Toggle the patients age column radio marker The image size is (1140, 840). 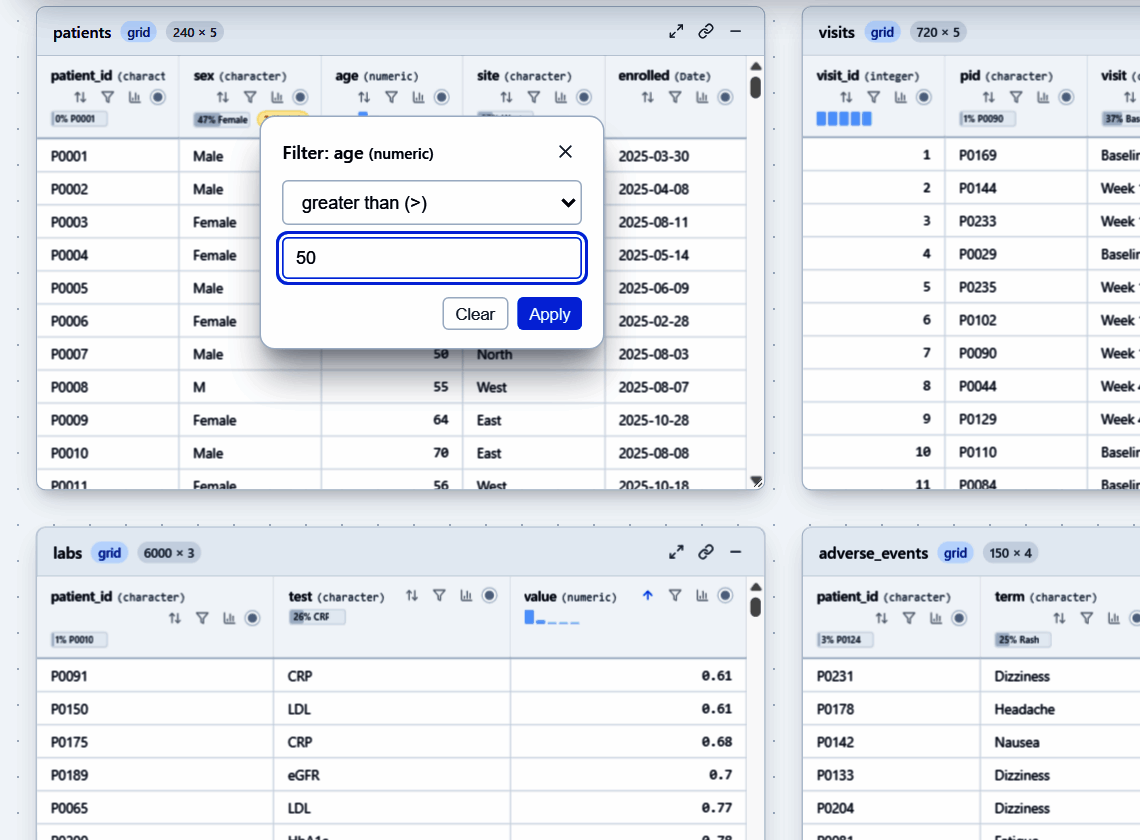441,97
